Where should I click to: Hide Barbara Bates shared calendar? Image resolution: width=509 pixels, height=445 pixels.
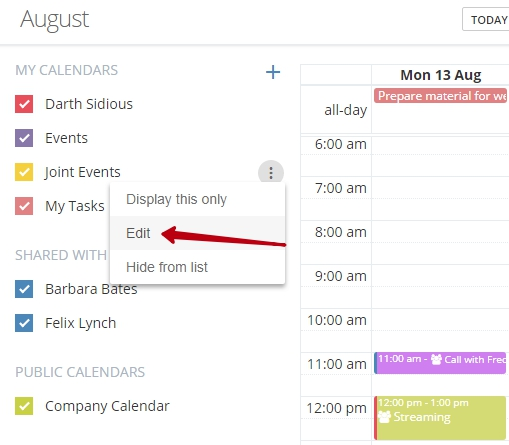[x=24, y=289]
